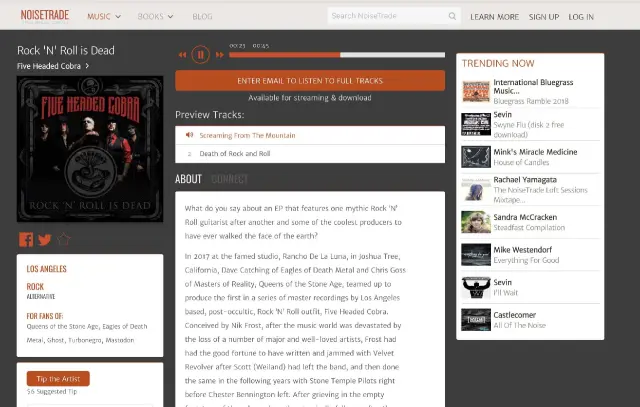The image size is (640, 407).
Task: Open the Alternative subgenre link
Action: 41,296
